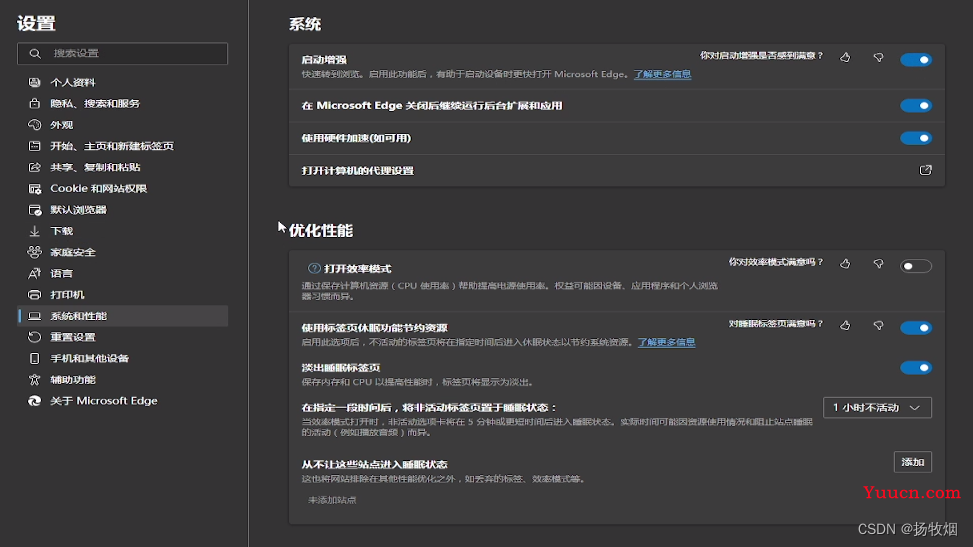The image size is (973, 547).
Task: Click the external link icon for 代理设置
Action: coord(925,170)
